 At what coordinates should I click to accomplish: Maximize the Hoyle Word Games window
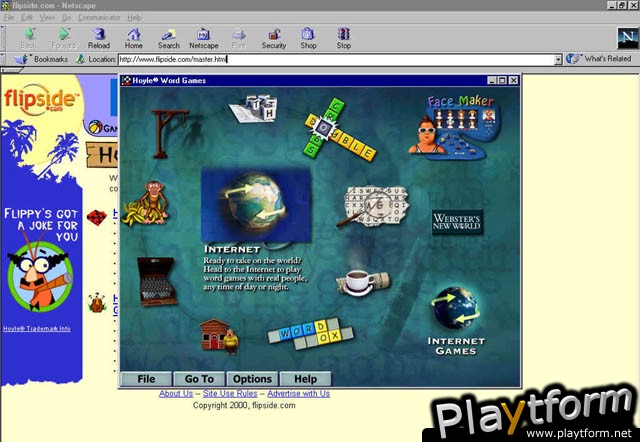tap(502, 80)
